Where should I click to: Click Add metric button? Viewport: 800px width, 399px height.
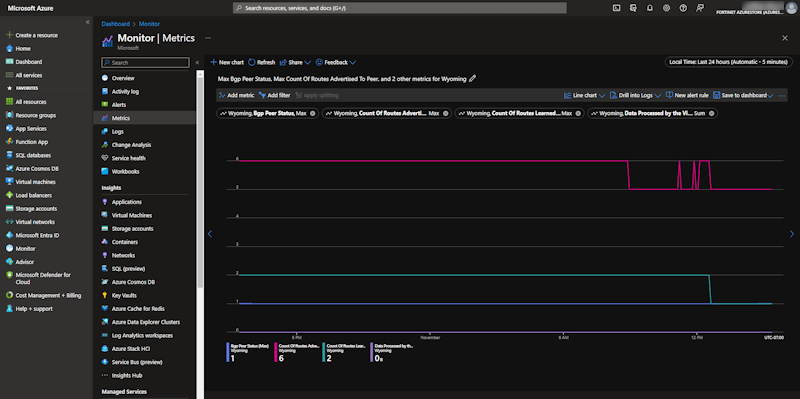pos(236,95)
